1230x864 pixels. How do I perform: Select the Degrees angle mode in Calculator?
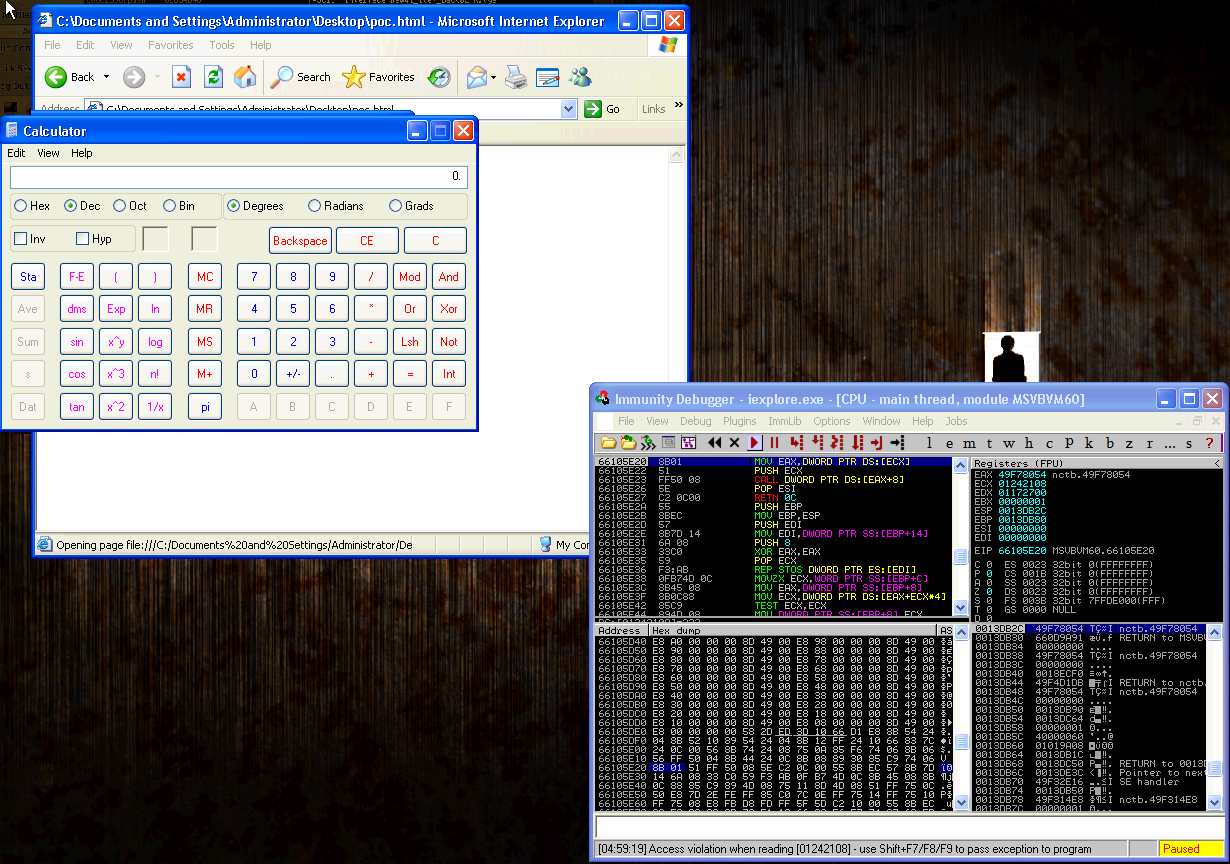234,206
